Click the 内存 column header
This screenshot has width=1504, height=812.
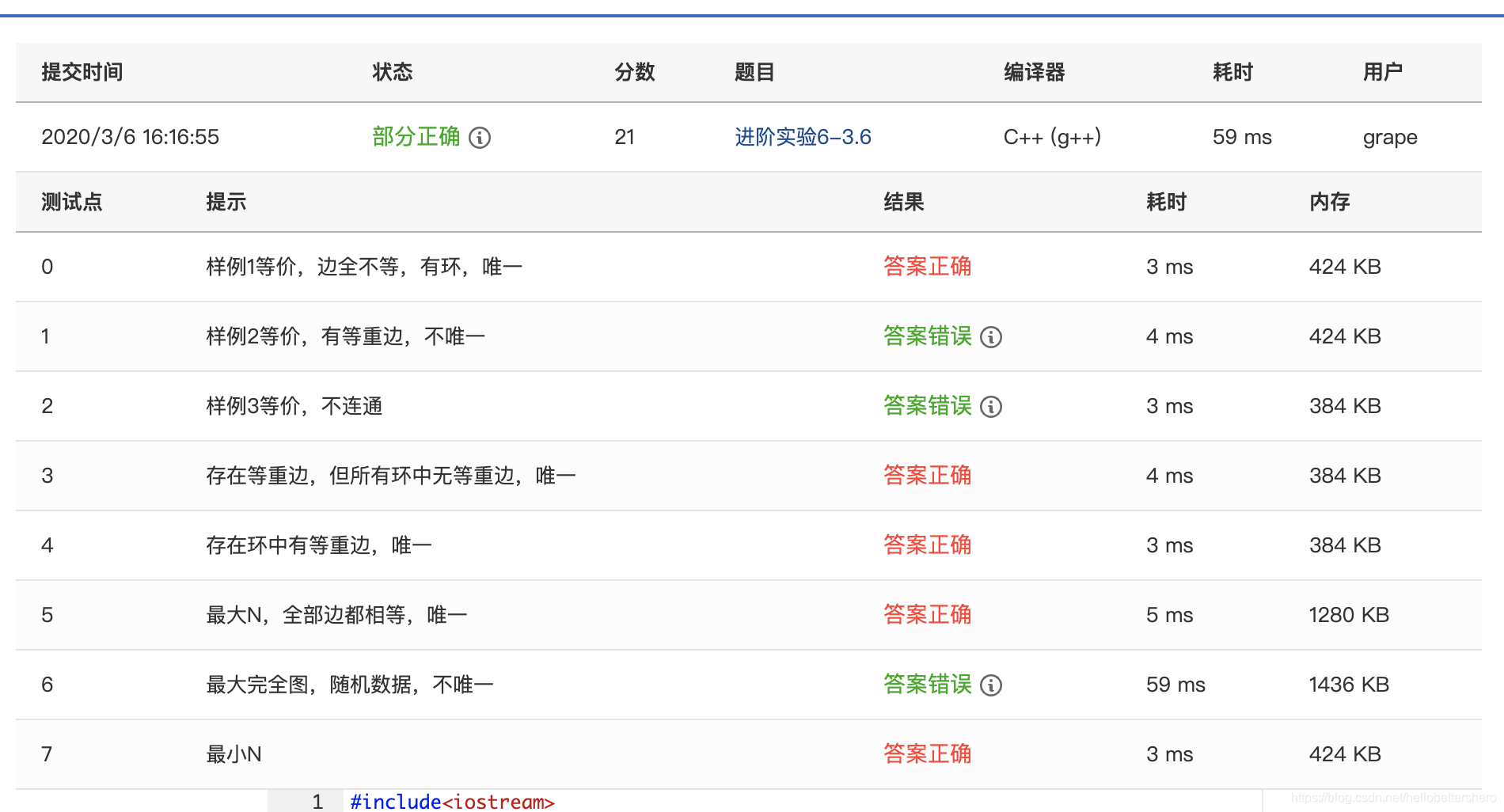click(1330, 202)
